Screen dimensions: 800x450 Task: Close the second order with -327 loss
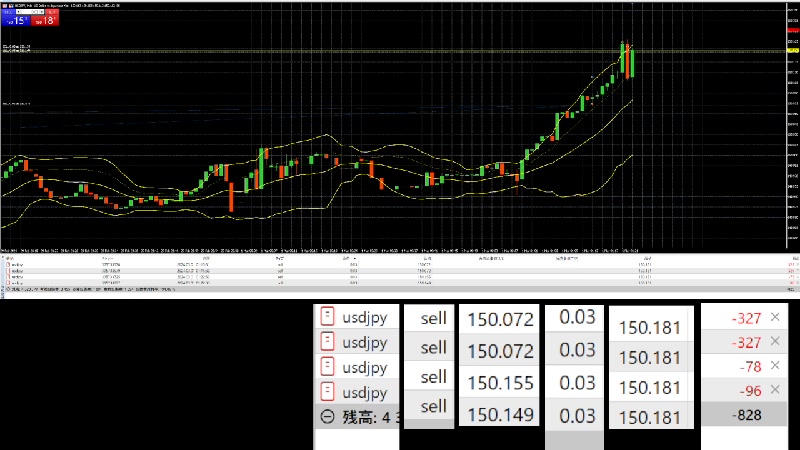coord(774,341)
